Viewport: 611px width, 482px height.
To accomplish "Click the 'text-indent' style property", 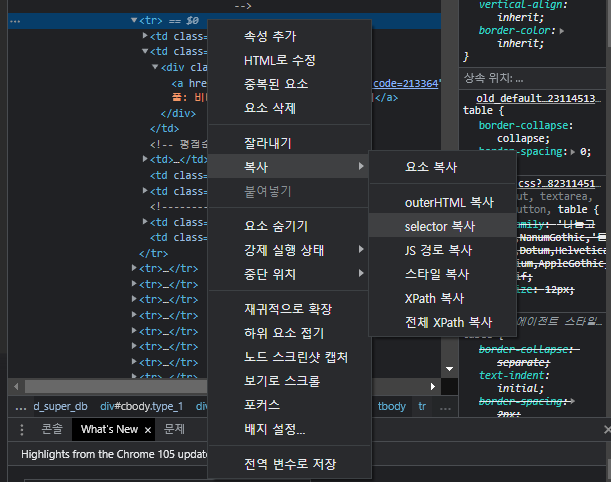I will pyautogui.click(x=511, y=375).
